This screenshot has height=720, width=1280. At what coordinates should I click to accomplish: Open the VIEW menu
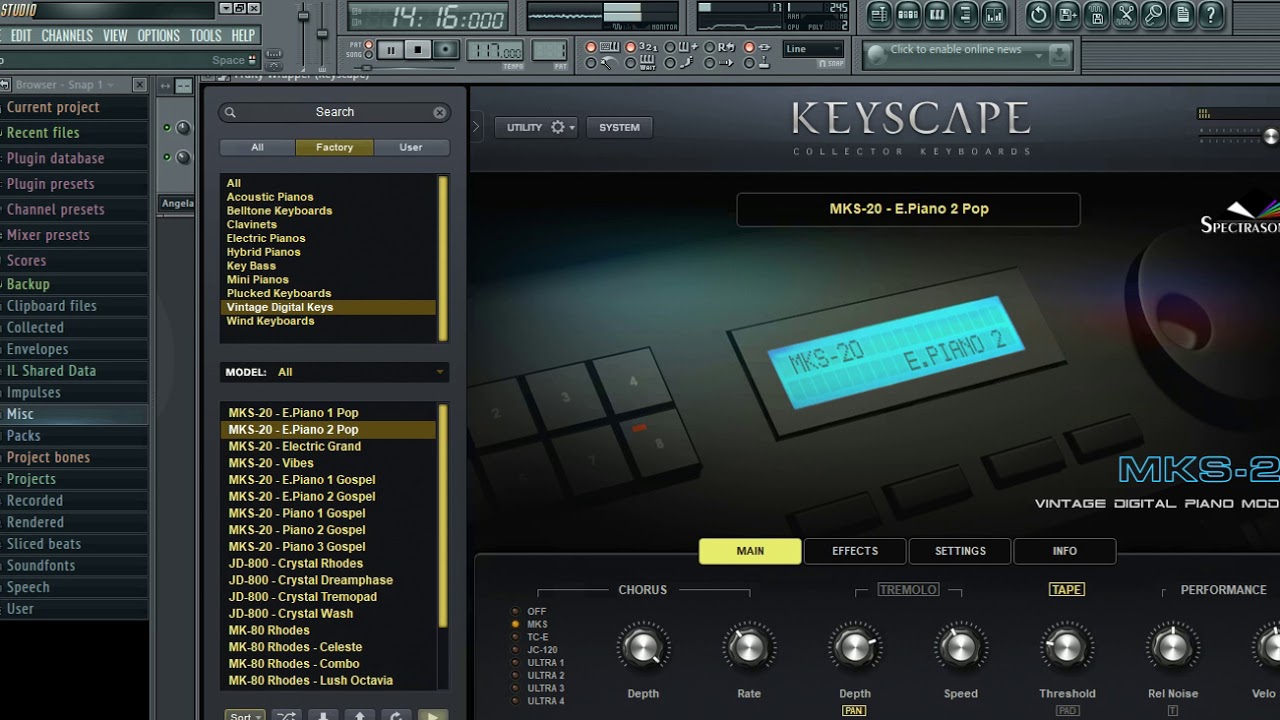click(x=115, y=35)
